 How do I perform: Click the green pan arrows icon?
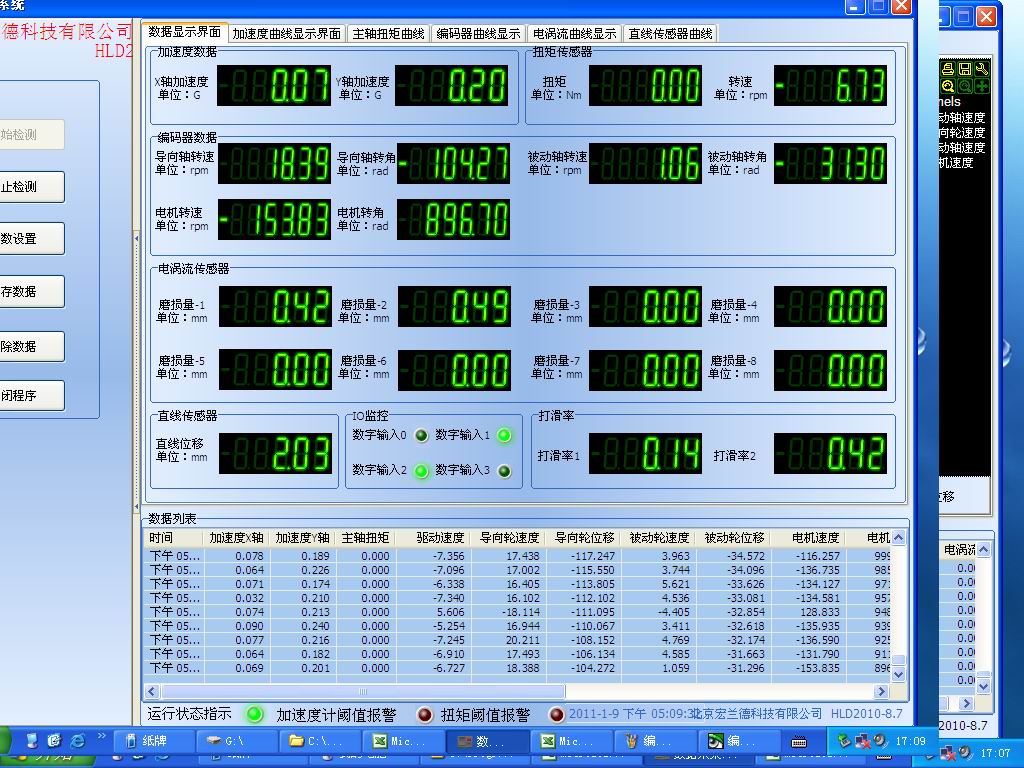pyautogui.click(x=982, y=86)
